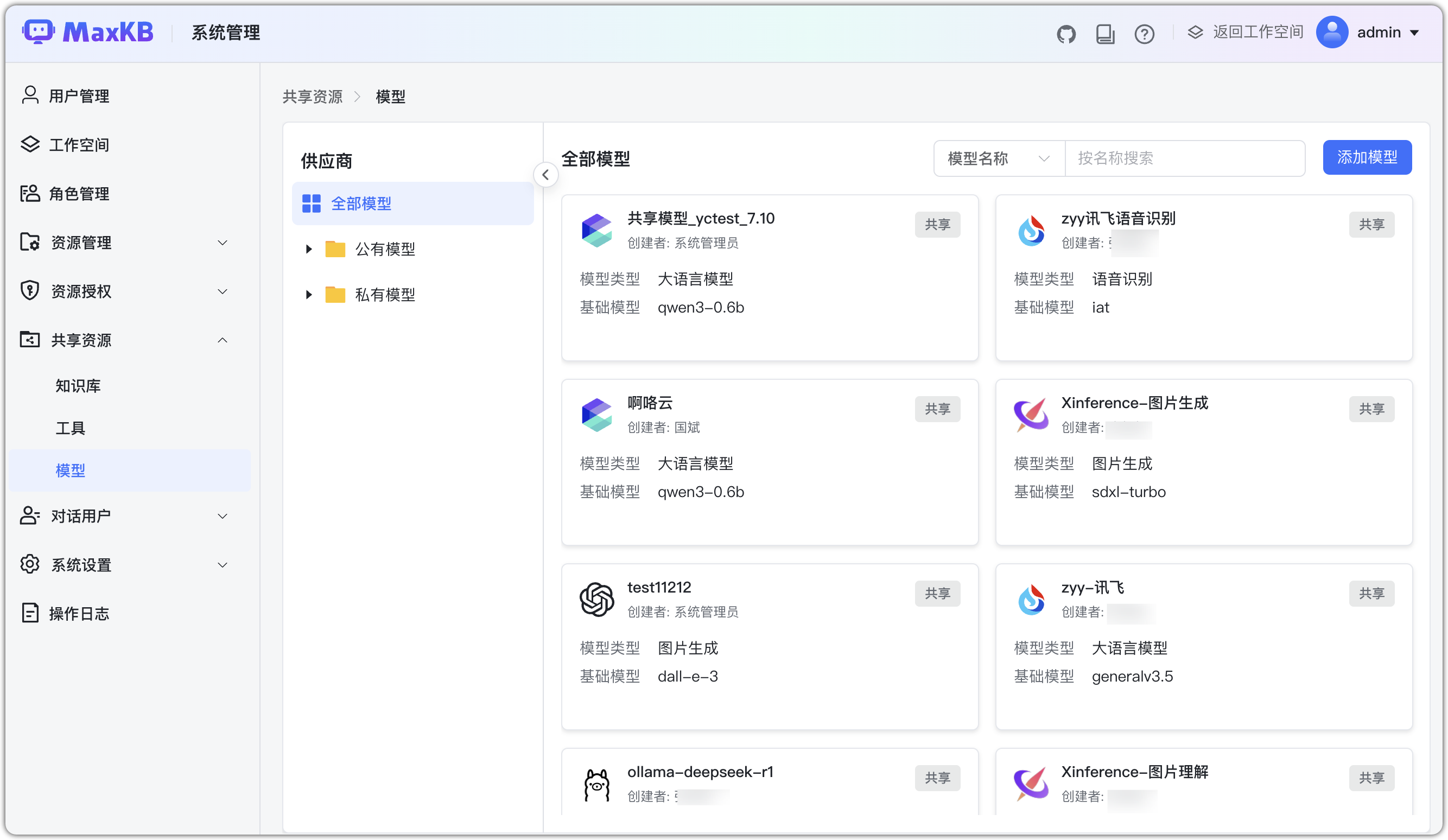
Task: Click the admin user avatar
Action: (x=1331, y=33)
